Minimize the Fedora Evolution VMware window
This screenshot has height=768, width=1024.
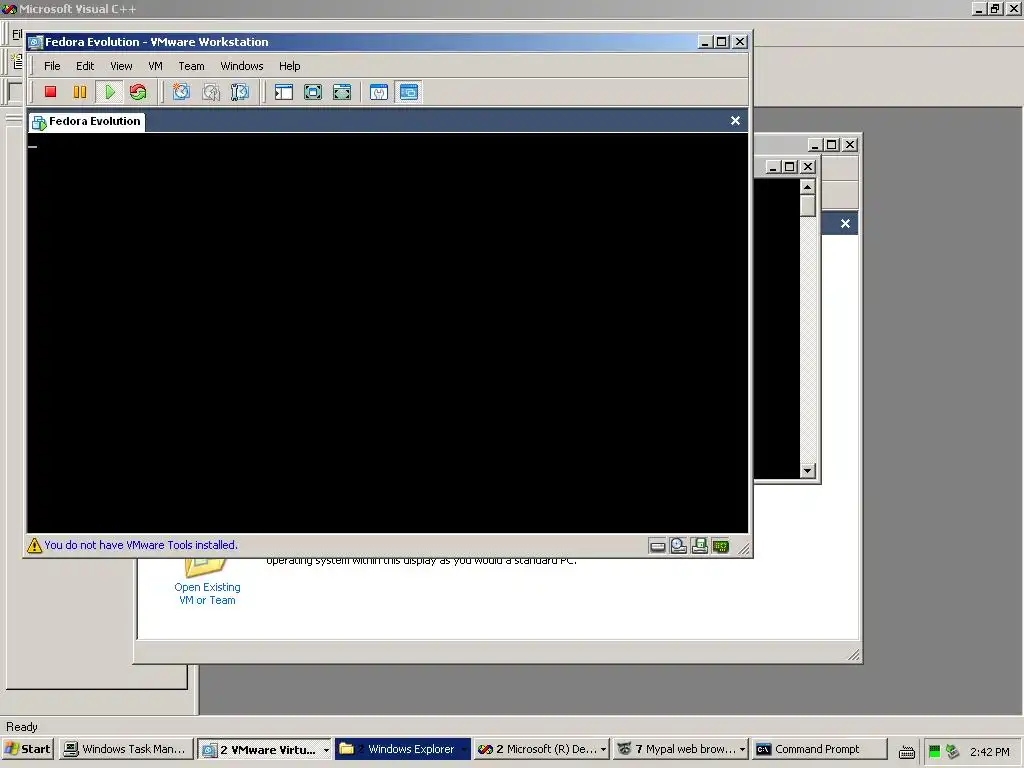pos(705,42)
